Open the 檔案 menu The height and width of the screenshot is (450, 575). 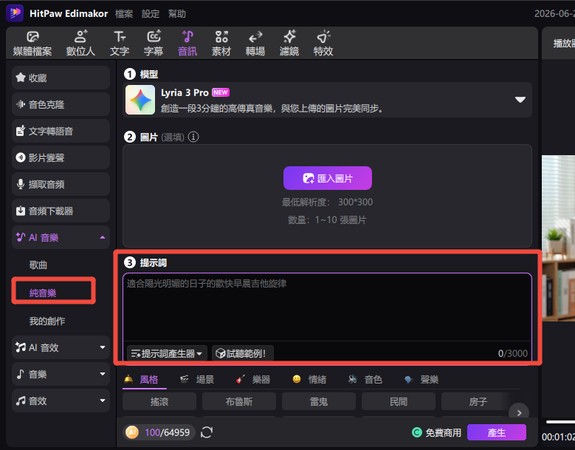[124, 14]
